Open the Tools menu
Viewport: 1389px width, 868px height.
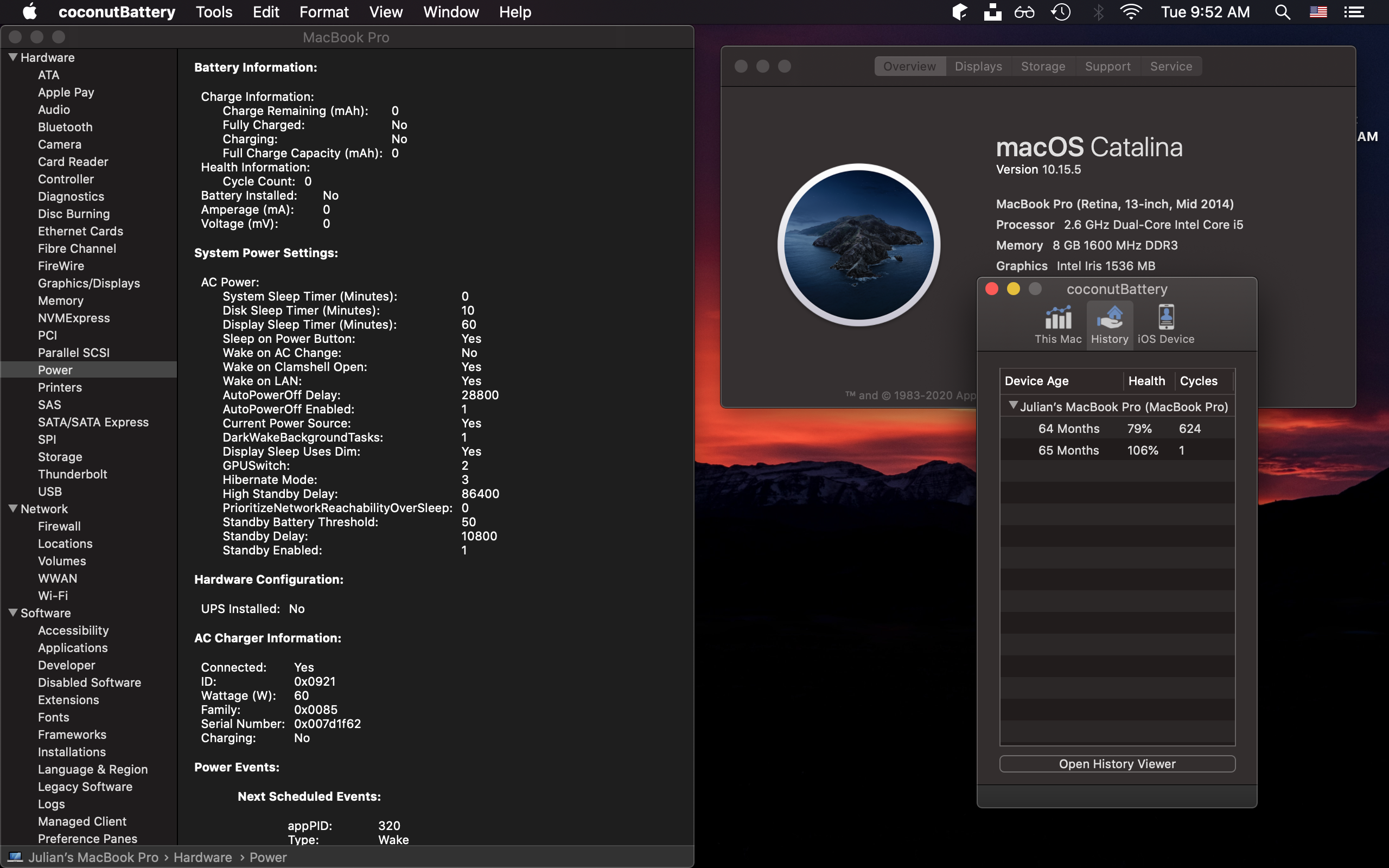coord(214,12)
